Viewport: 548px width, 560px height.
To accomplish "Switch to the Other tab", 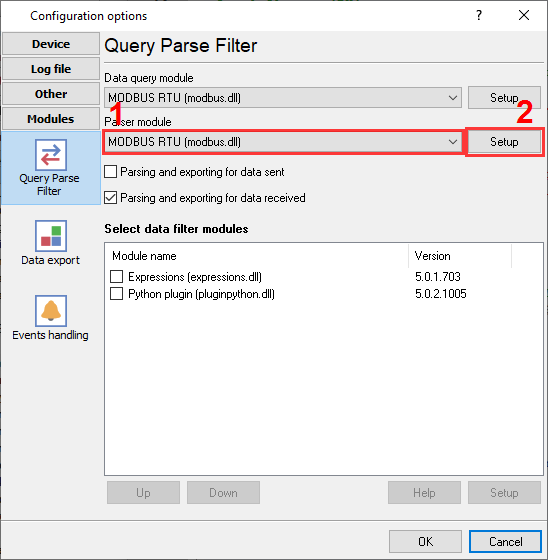I will tap(51, 94).
